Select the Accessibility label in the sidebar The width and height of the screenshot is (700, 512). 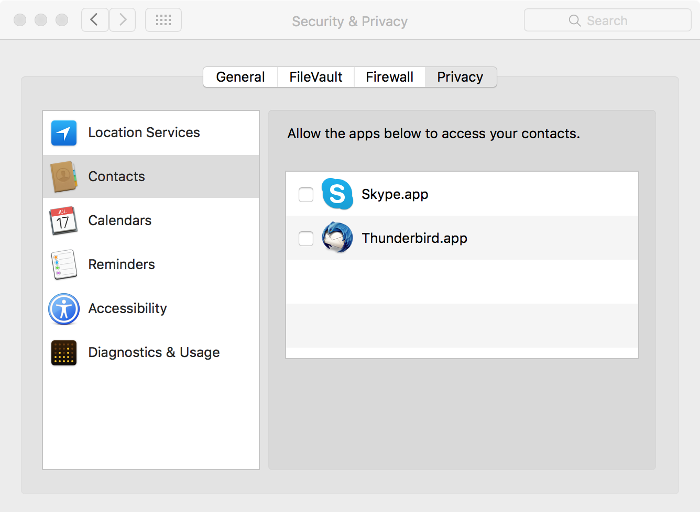127,308
